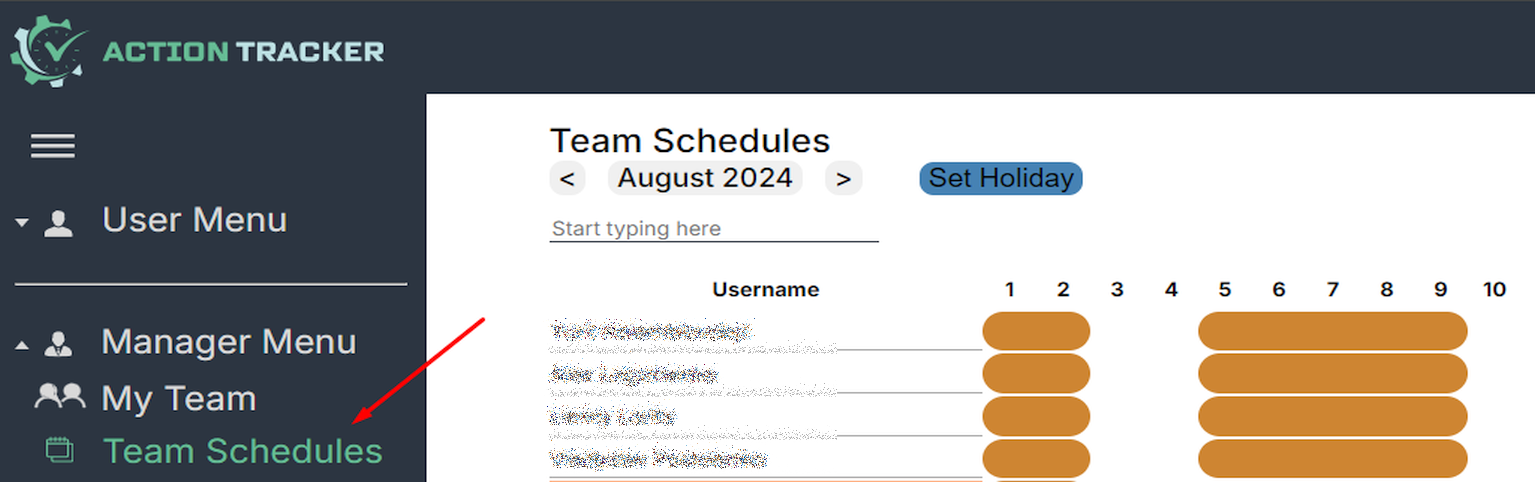Click the My Team people icon
Screen dimensions: 1535x482
point(60,398)
